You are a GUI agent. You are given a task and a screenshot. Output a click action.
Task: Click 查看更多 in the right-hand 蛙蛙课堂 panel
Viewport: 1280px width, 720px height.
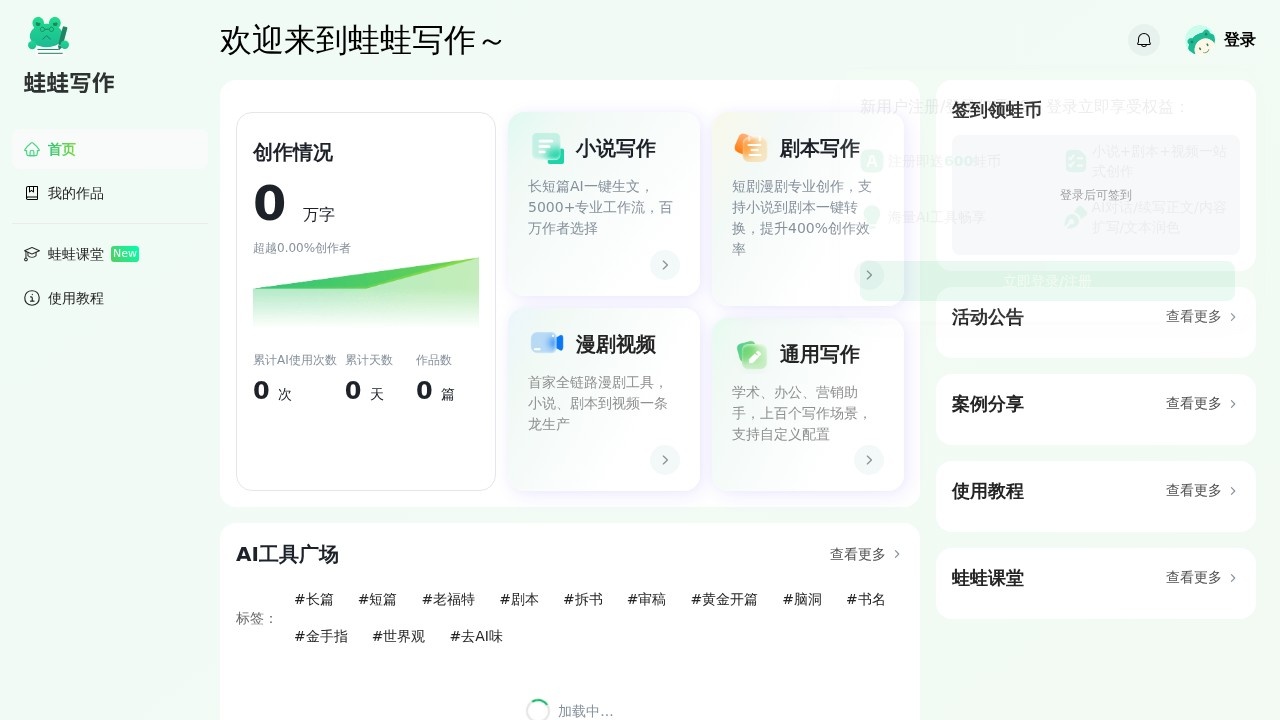[x=1202, y=578]
